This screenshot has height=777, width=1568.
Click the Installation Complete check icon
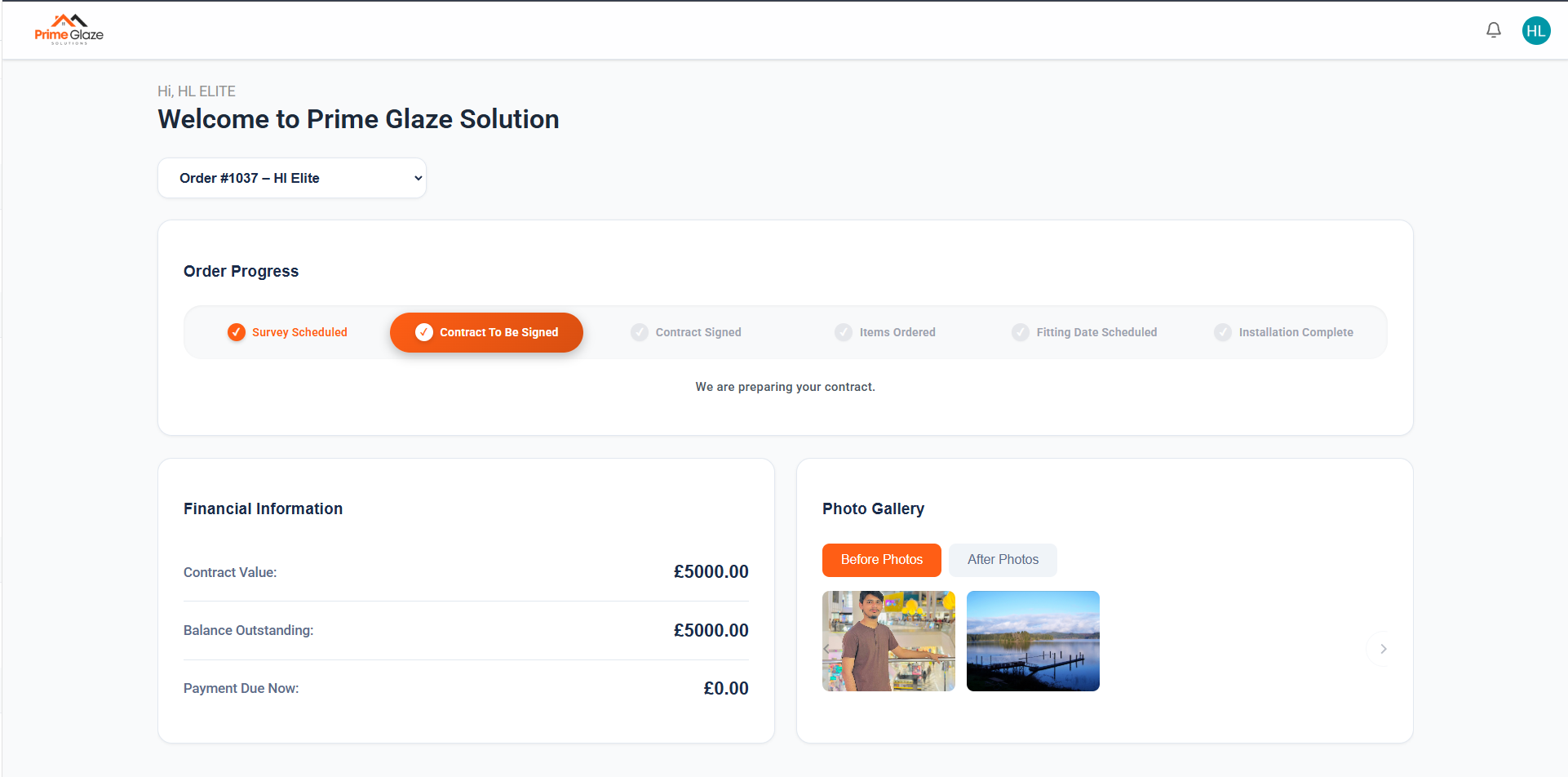tap(1223, 332)
